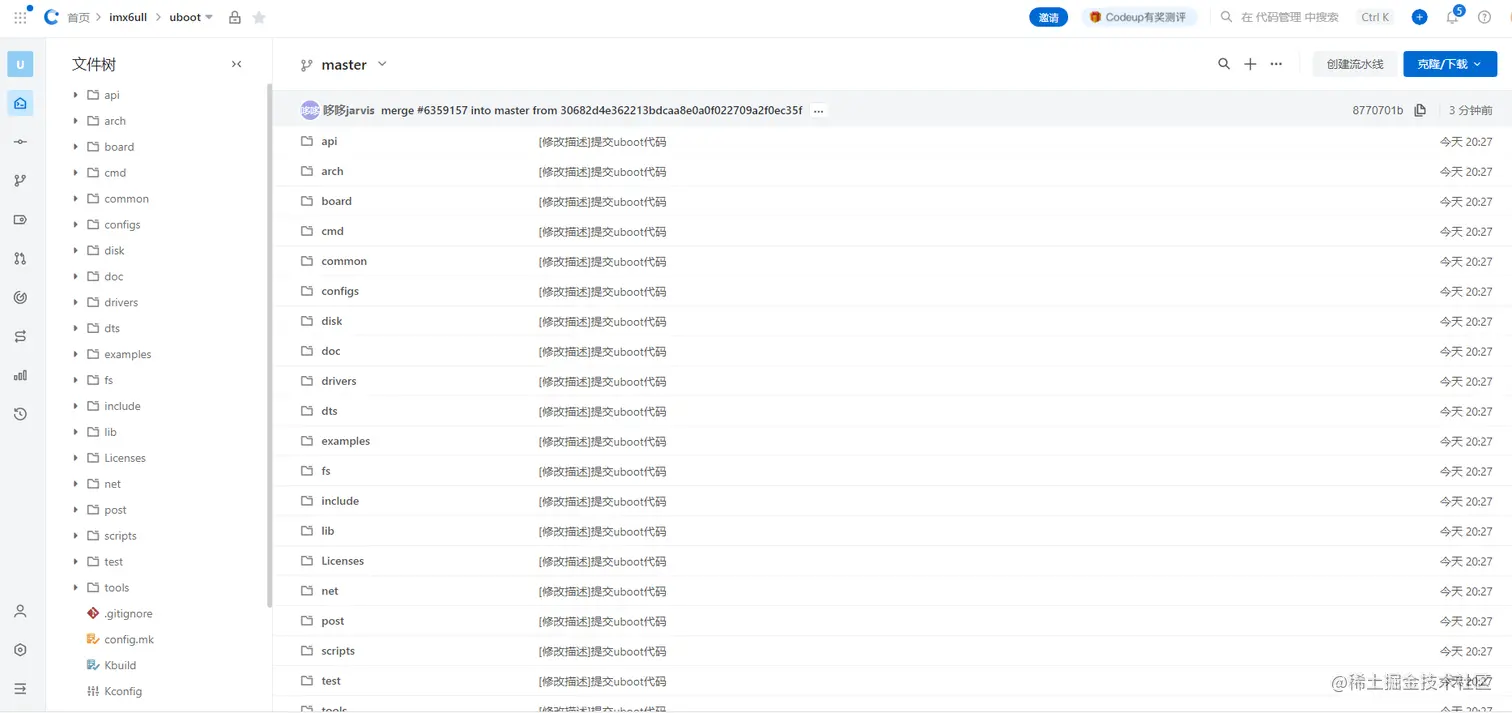Copy commit hash 8770701b
This screenshot has width=1512, height=713.
pos(1420,110)
